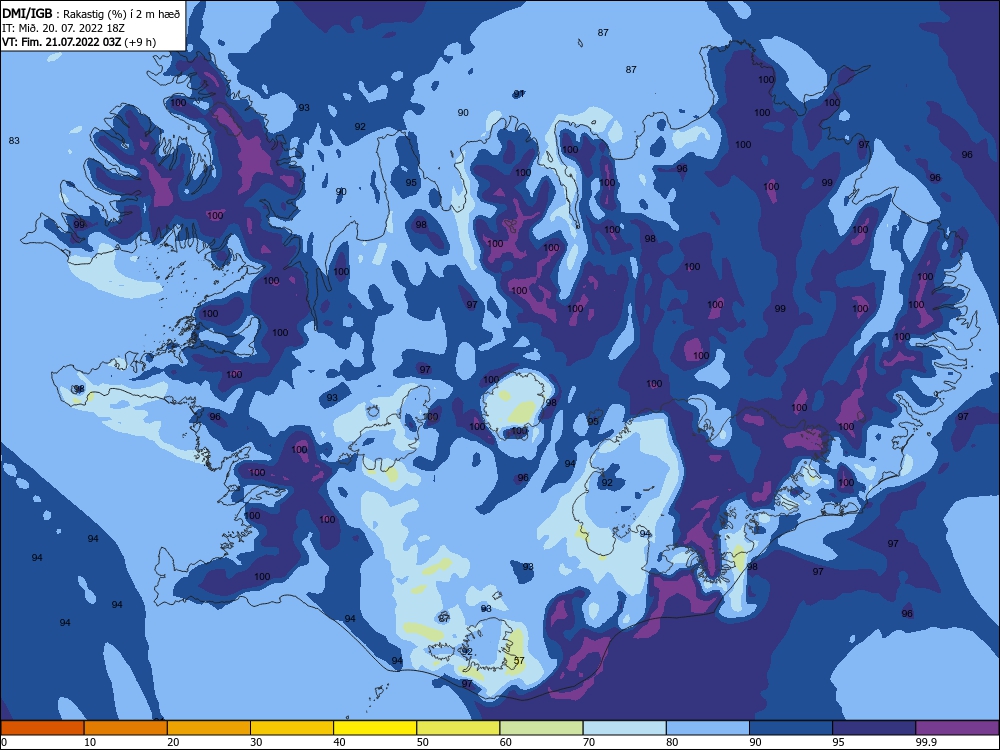Click the dark orange 0–10 legend swatch
Image resolution: width=1000 pixels, height=750 pixels.
point(42,728)
